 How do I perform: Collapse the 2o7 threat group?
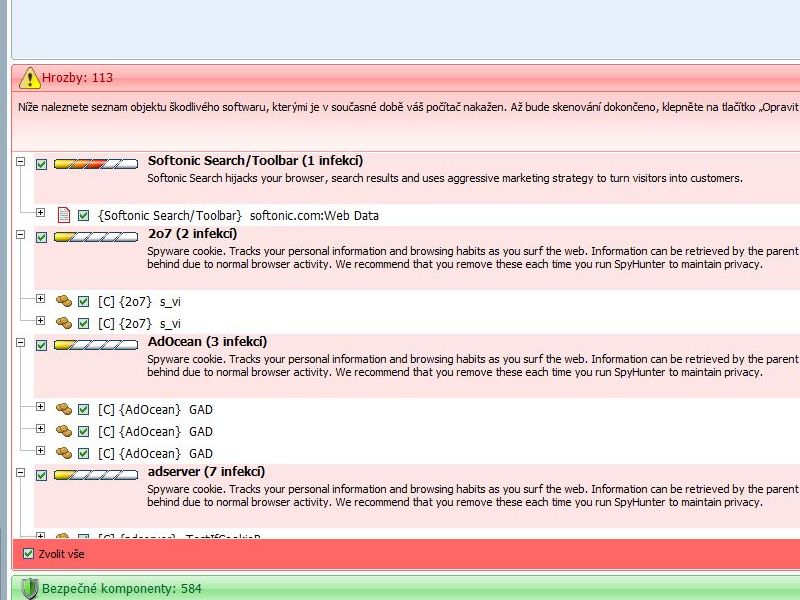point(20,234)
